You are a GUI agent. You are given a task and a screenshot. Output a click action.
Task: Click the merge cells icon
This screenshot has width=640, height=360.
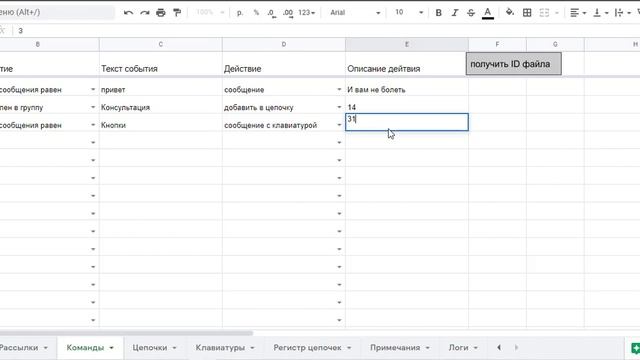pyautogui.click(x=544, y=13)
